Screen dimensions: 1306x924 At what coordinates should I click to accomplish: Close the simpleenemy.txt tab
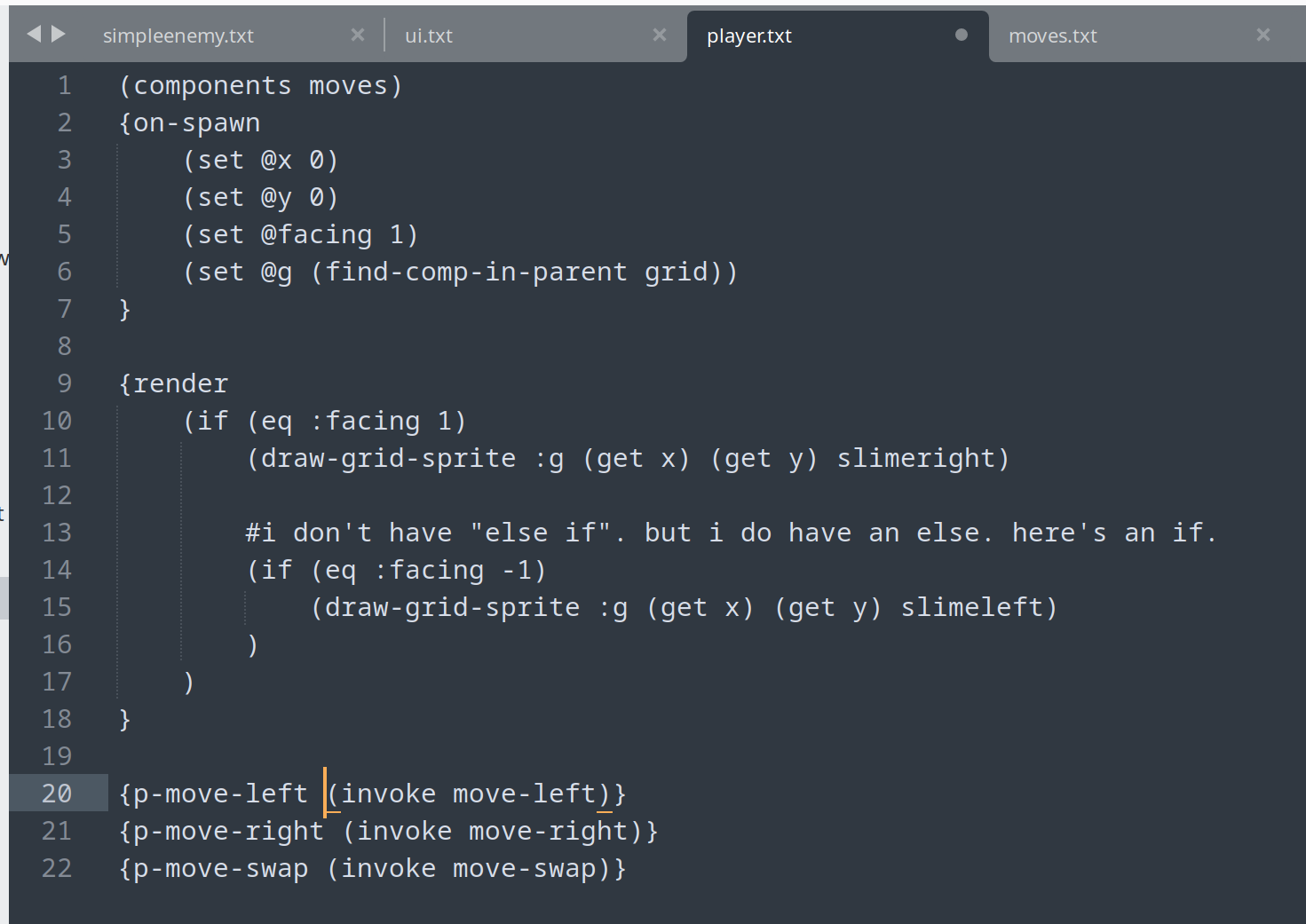tap(358, 35)
